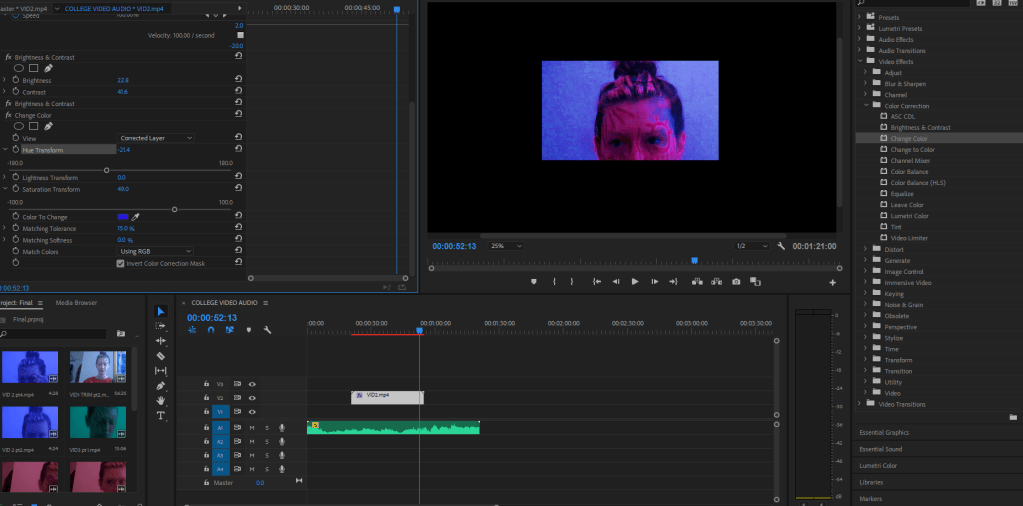
Task: Switch to the Media Browser tab
Action: click(76, 302)
